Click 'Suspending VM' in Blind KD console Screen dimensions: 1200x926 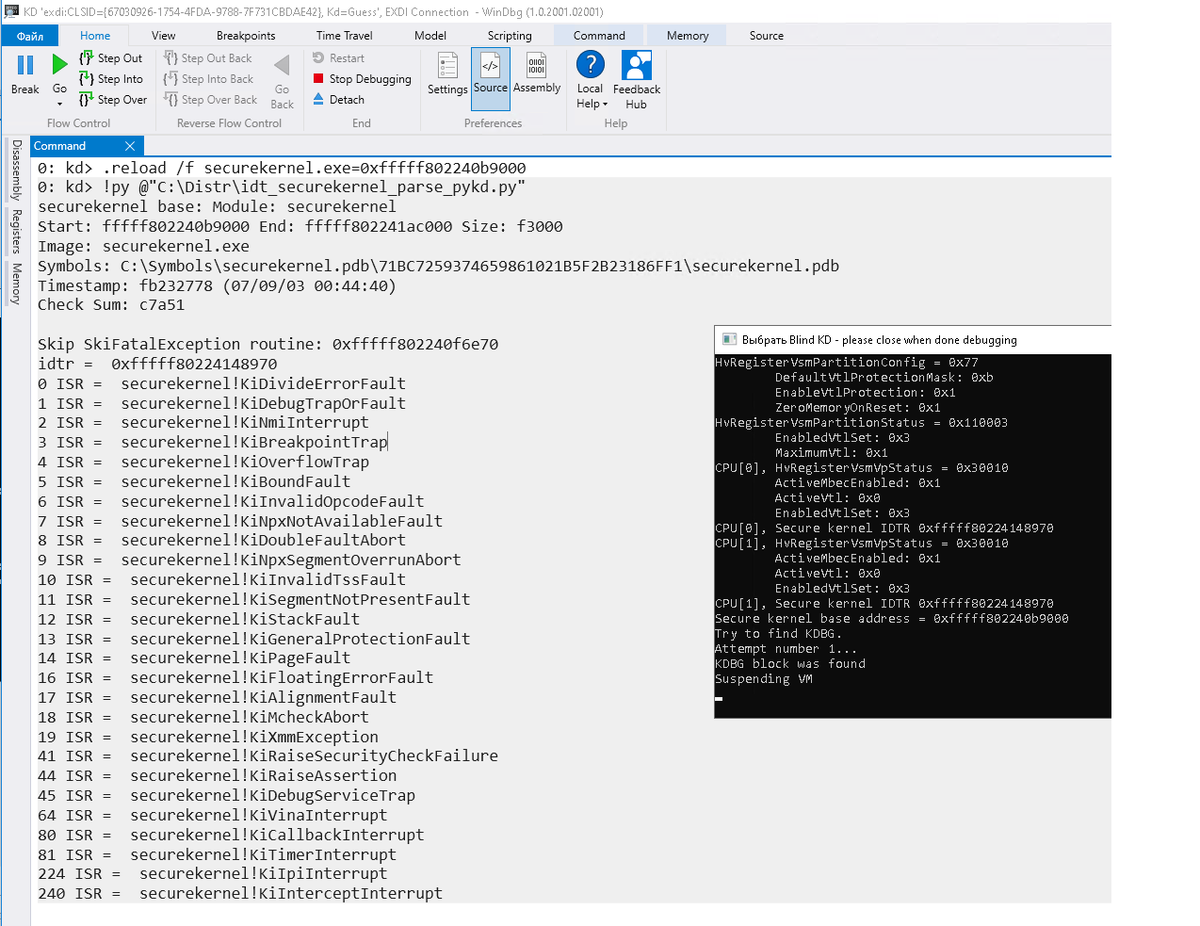[x=763, y=679]
